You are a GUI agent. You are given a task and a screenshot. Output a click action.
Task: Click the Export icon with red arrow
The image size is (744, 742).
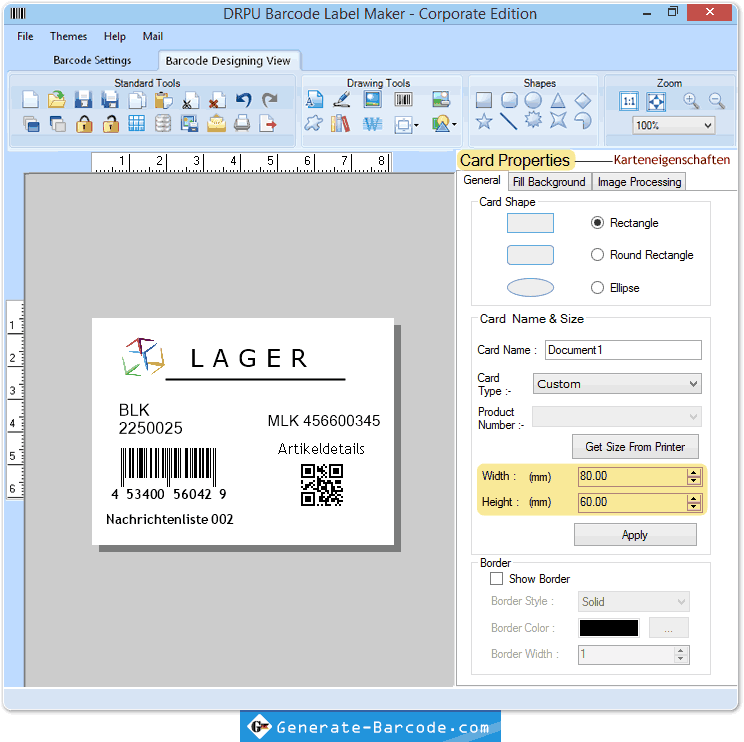point(268,124)
